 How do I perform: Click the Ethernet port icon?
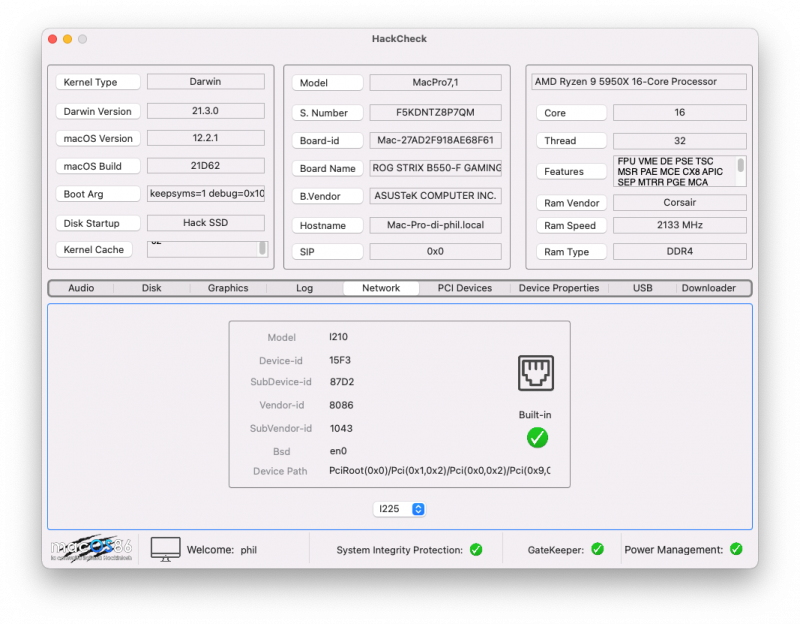tap(535, 373)
